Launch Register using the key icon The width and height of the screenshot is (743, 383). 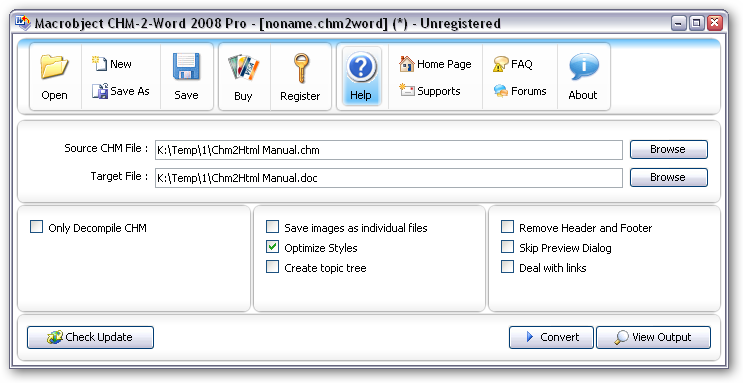coord(300,77)
